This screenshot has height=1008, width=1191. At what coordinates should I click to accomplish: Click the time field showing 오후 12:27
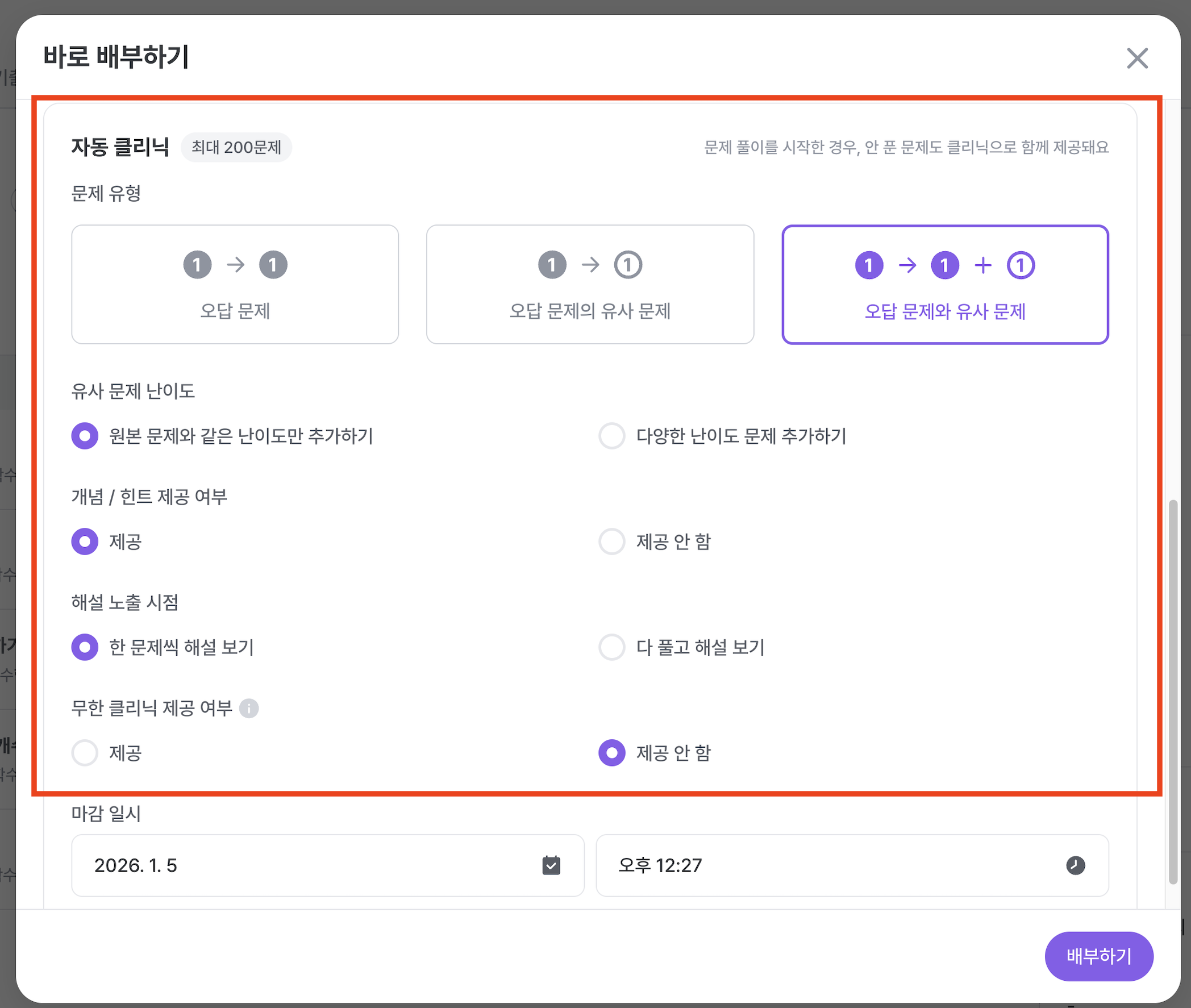pos(800,866)
